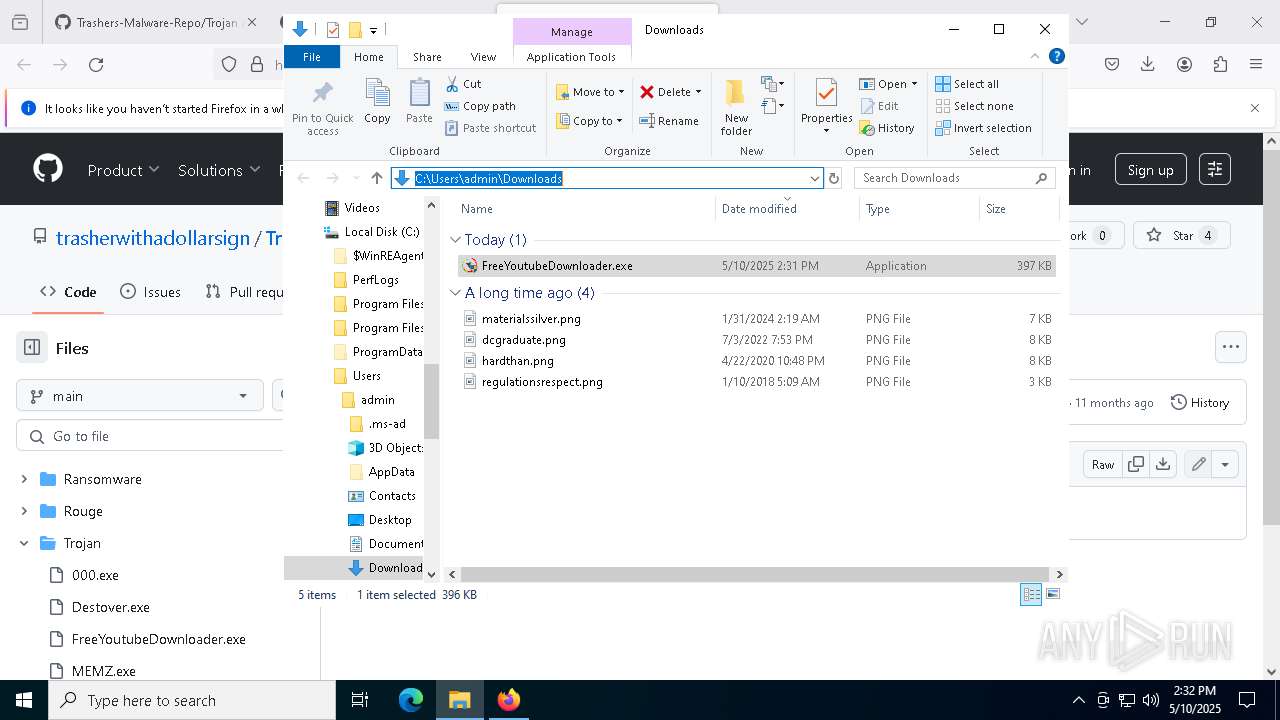Viewport: 1280px width, 720px height.
Task: Select Desktop in navigation tree
Action: pos(379,520)
